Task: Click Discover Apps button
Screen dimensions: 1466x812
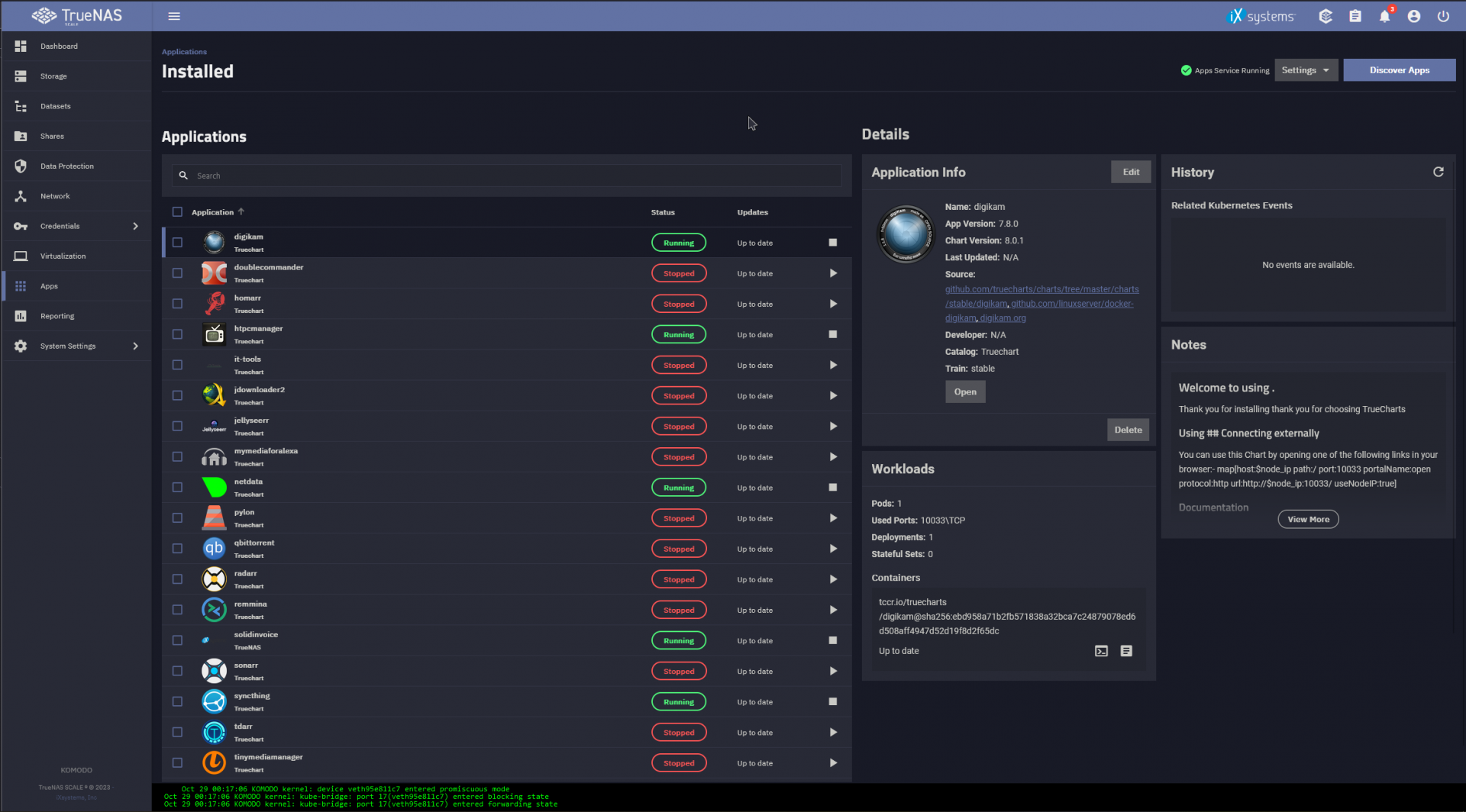Action: tap(1399, 70)
